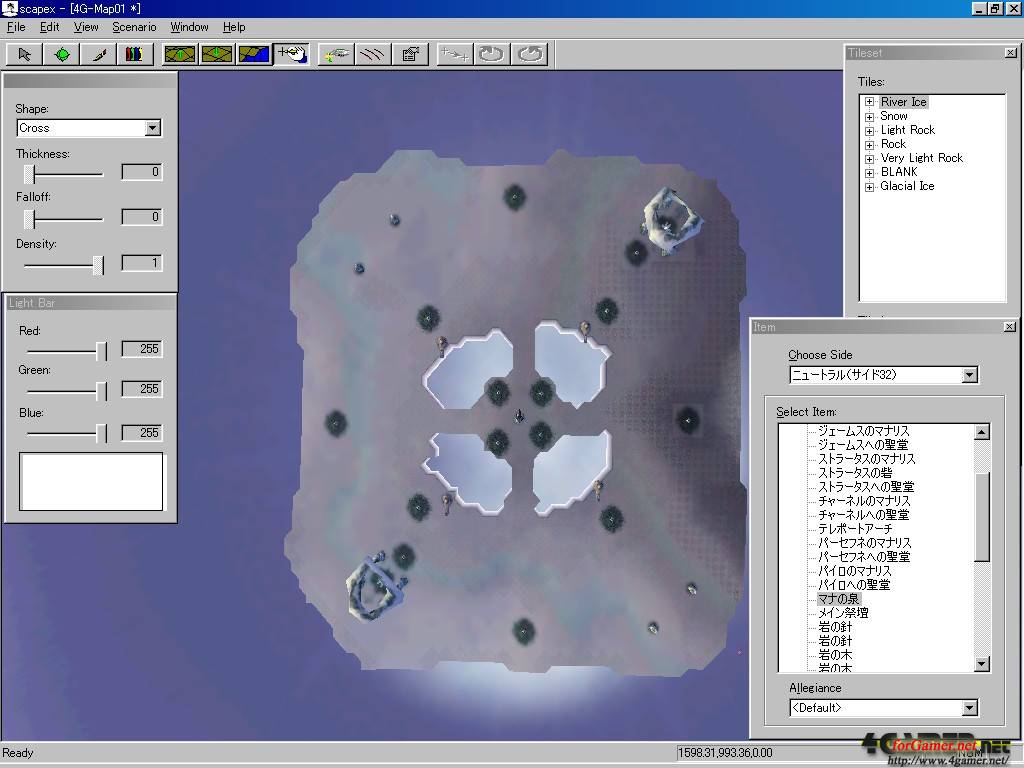Select the green target placement tool
Viewport: 1024px width, 768px height.
coord(62,54)
